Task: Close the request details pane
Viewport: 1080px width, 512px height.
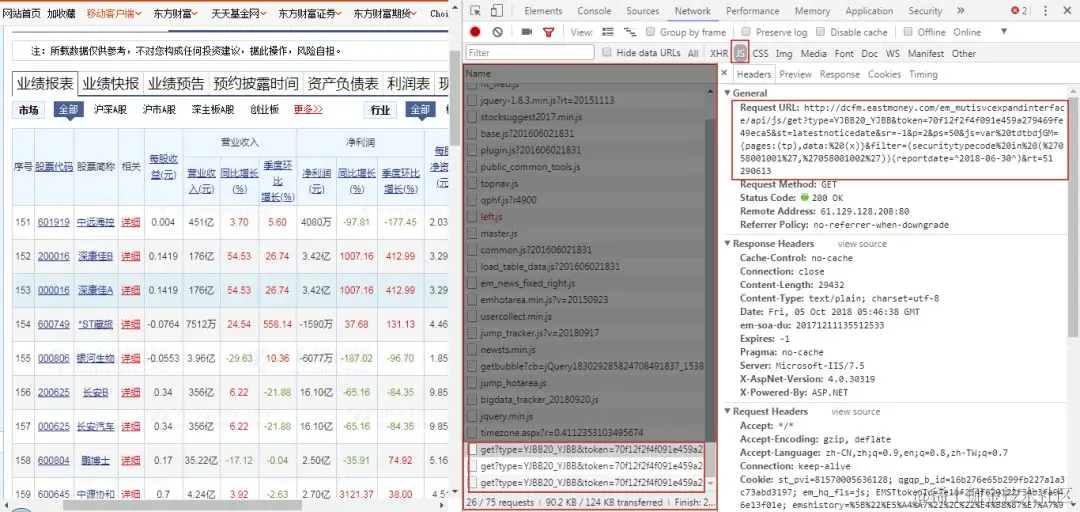Action: [724, 73]
